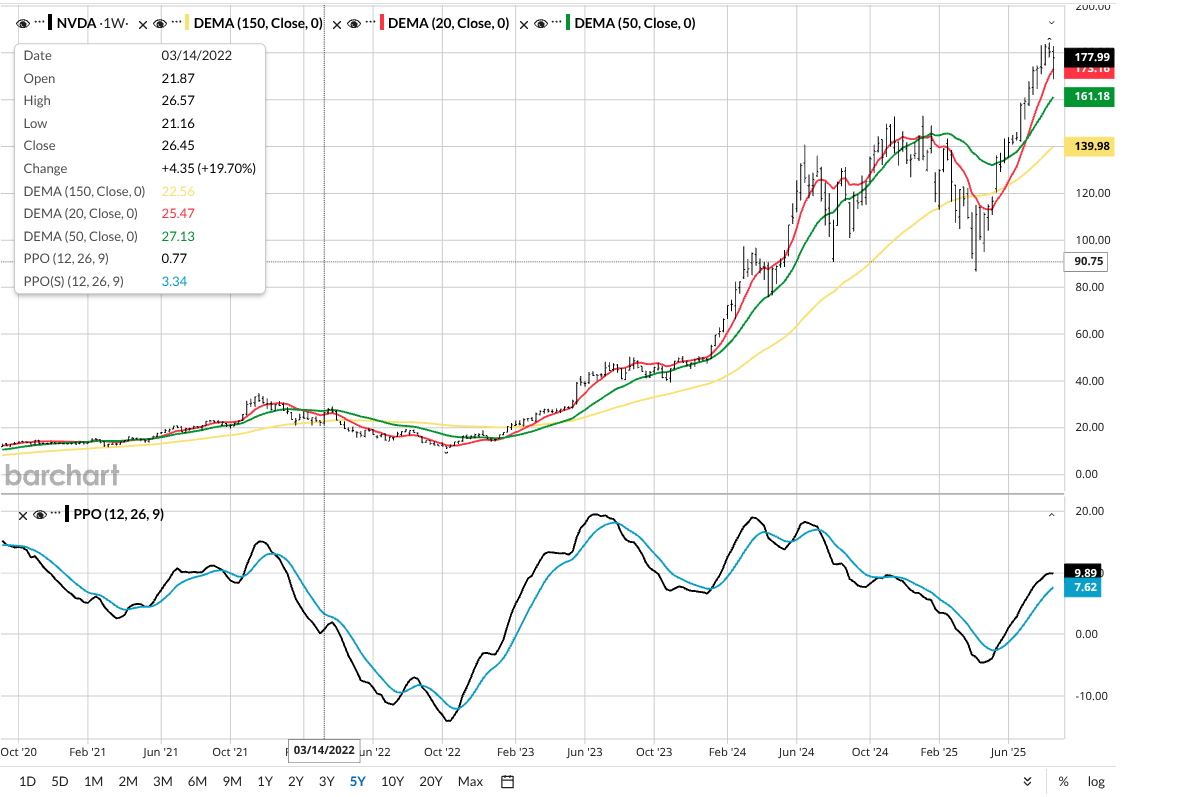This screenshot has height=797, width=1180.
Task: Remove the DEMA (50, Close, 0) indicator
Action: click(x=524, y=24)
